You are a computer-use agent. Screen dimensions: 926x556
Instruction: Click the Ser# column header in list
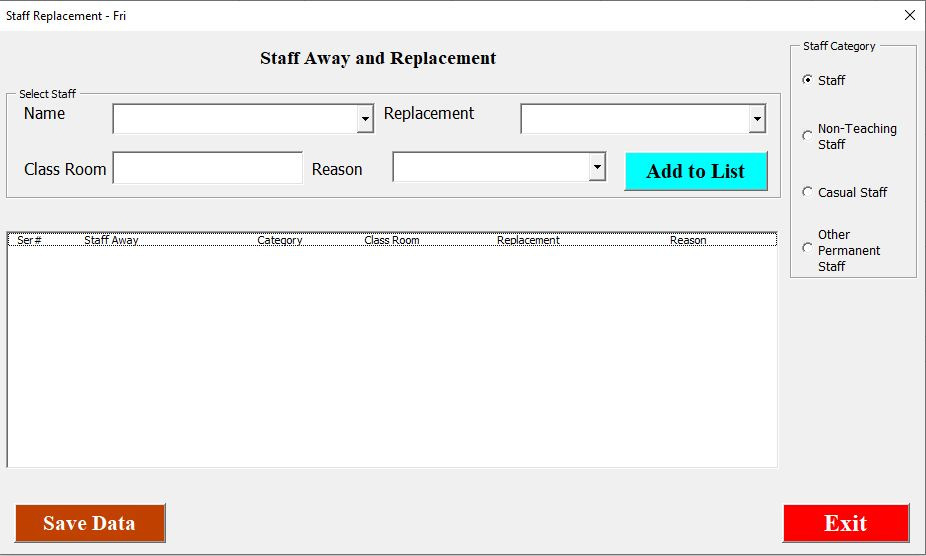29,240
